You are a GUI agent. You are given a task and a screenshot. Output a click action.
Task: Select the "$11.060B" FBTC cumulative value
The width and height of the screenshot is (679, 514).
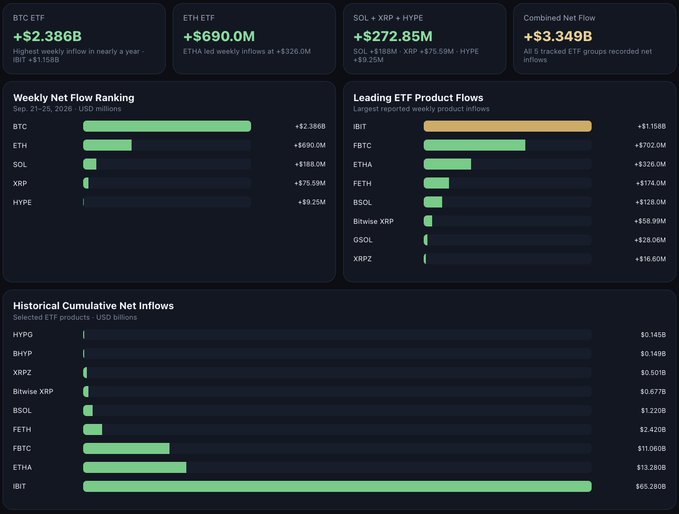(652, 449)
